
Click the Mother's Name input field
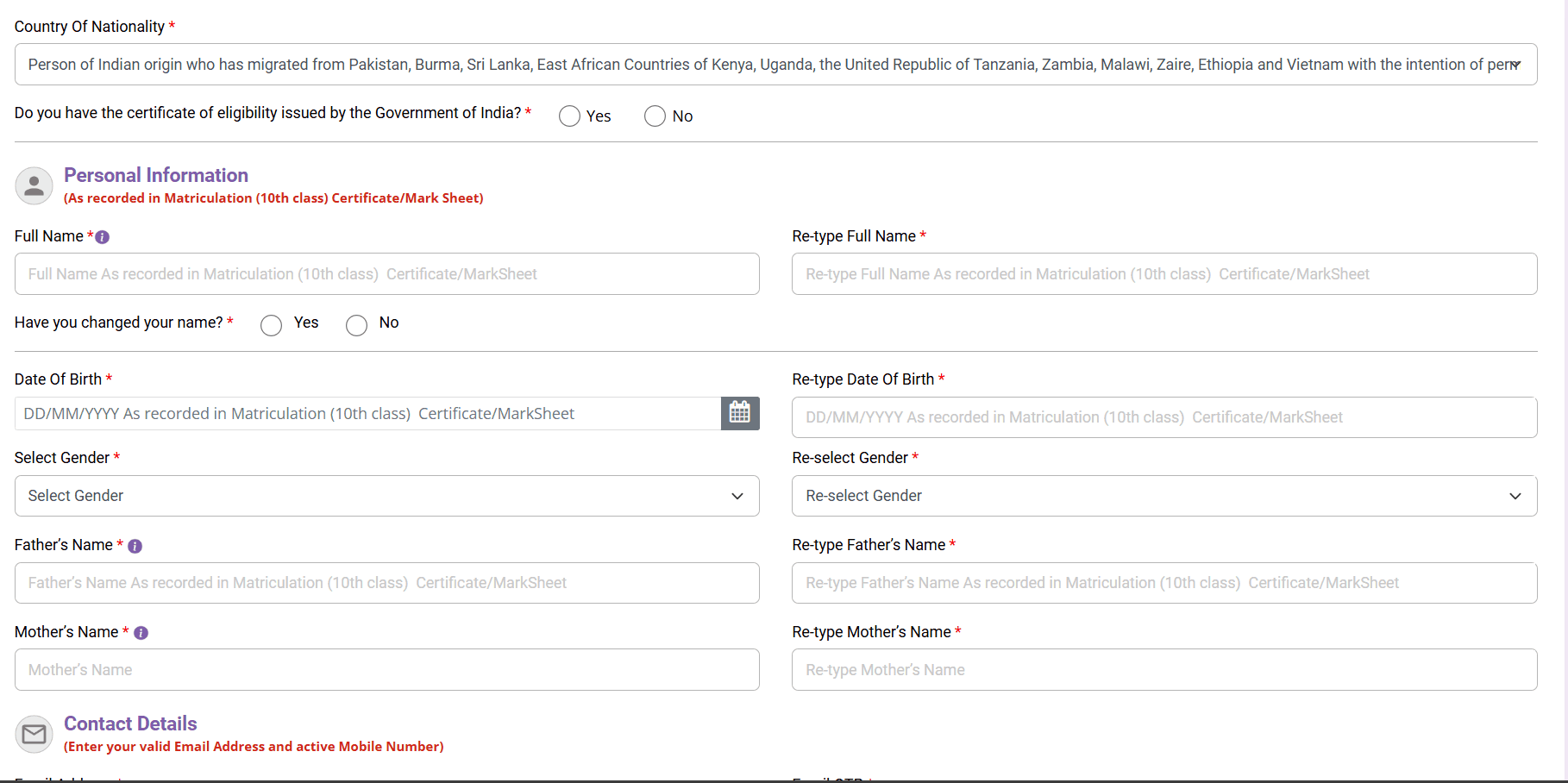[x=386, y=670]
